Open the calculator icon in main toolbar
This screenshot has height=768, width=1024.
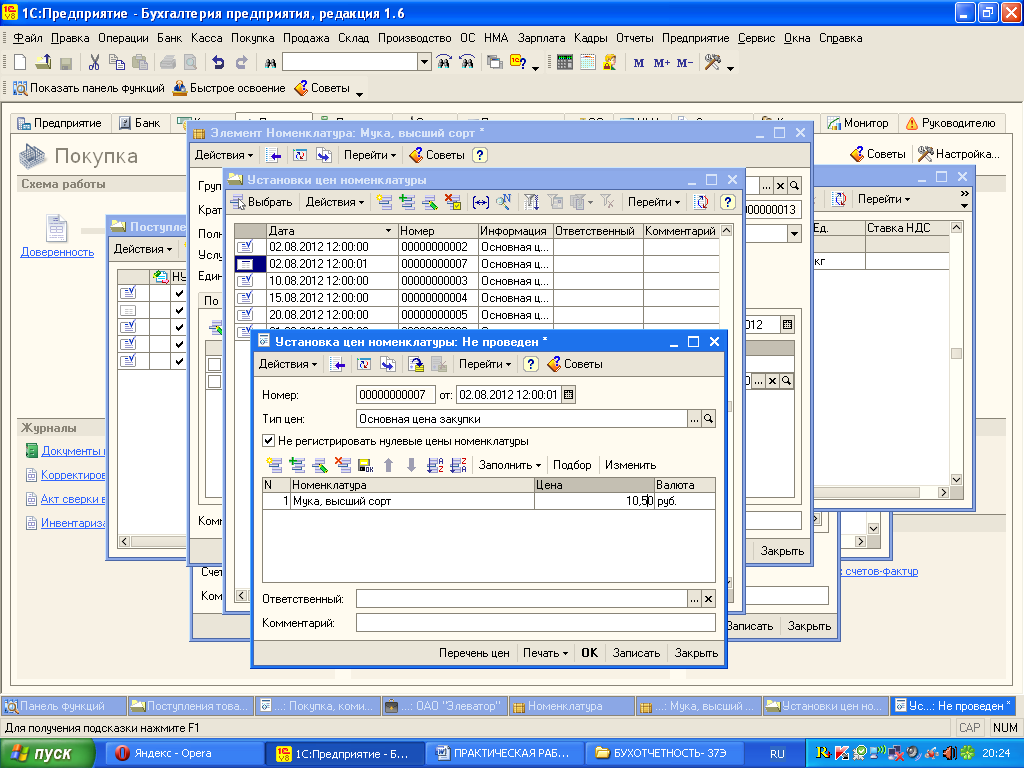pos(565,63)
